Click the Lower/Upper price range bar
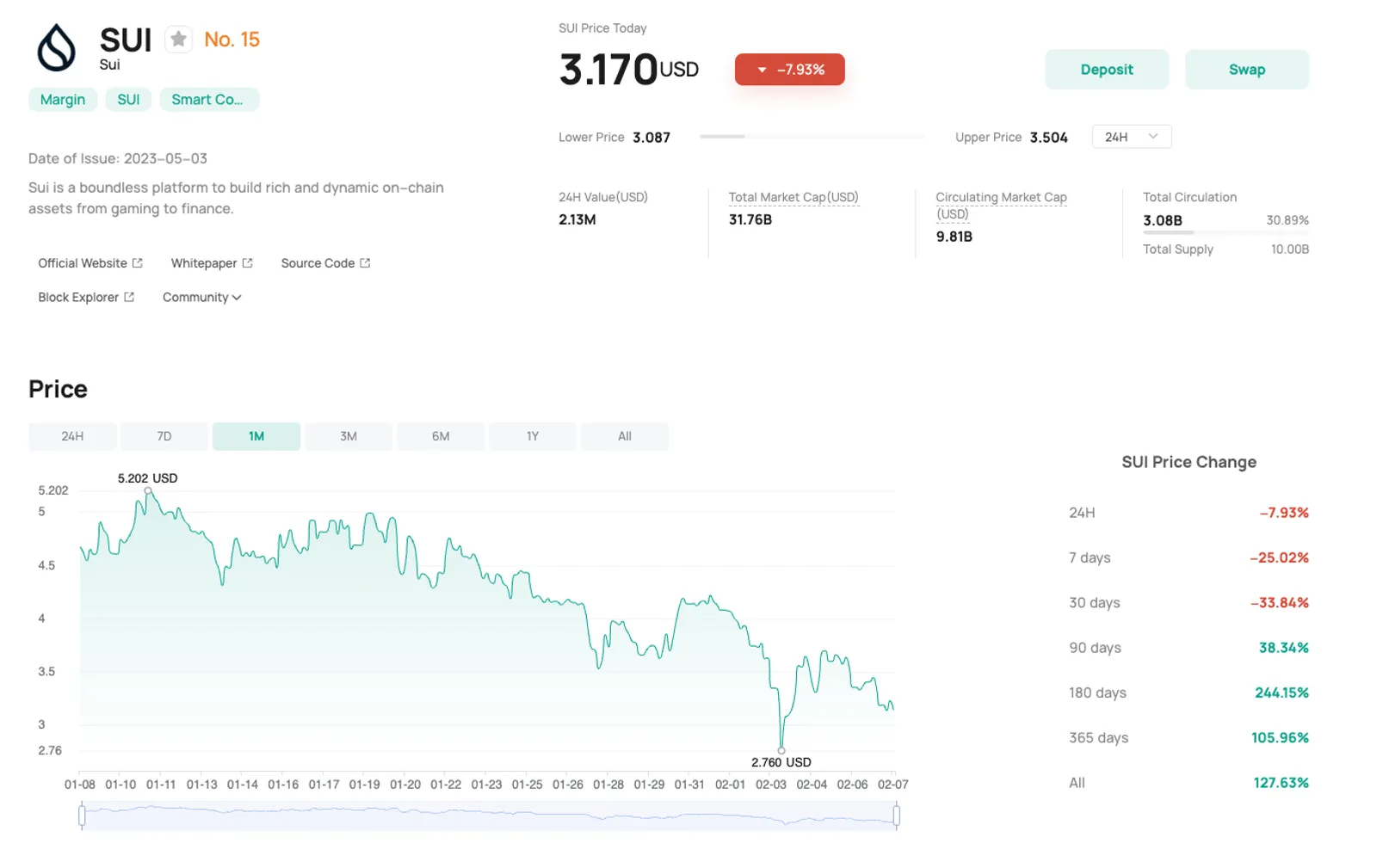The width and height of the screenshot is (1377, 868). coord(812,137)
